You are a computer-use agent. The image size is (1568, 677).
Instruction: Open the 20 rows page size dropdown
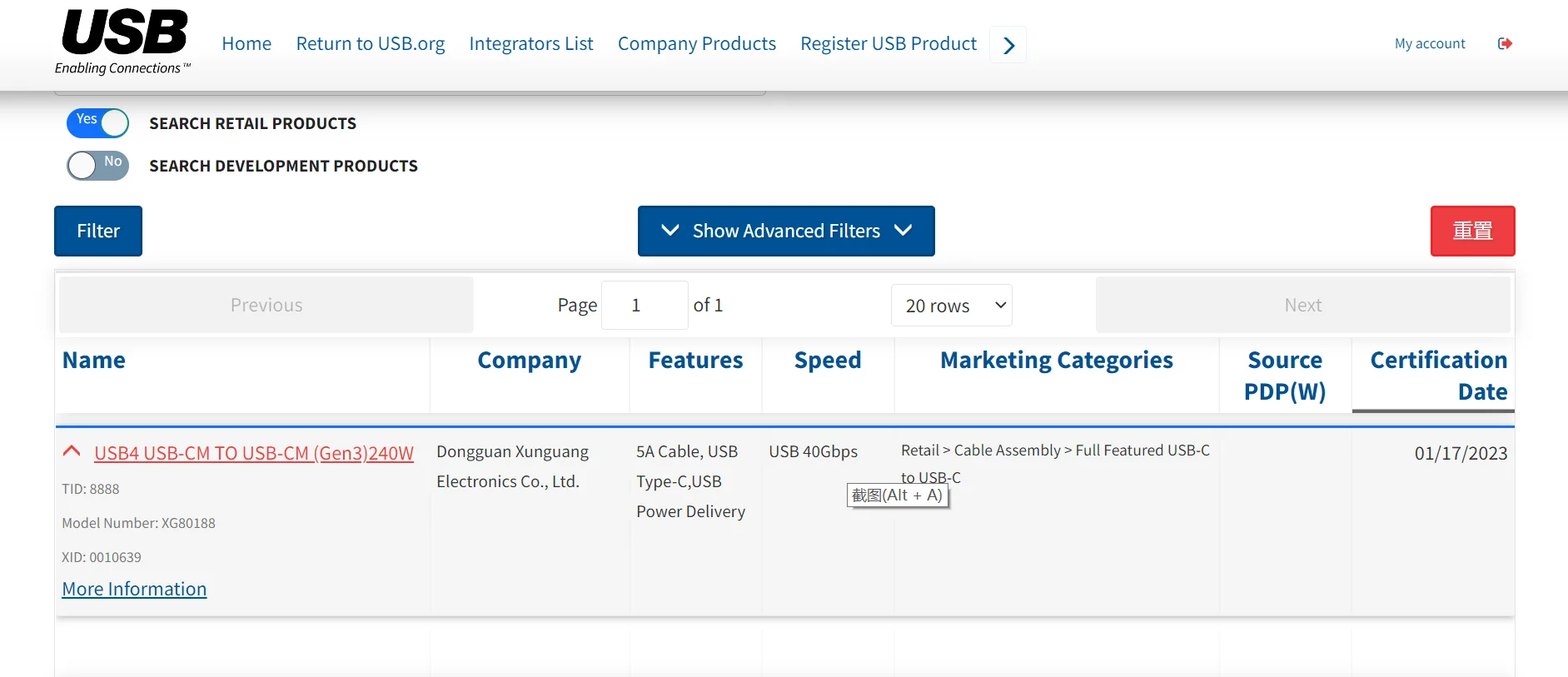click(x=951, y=306)
